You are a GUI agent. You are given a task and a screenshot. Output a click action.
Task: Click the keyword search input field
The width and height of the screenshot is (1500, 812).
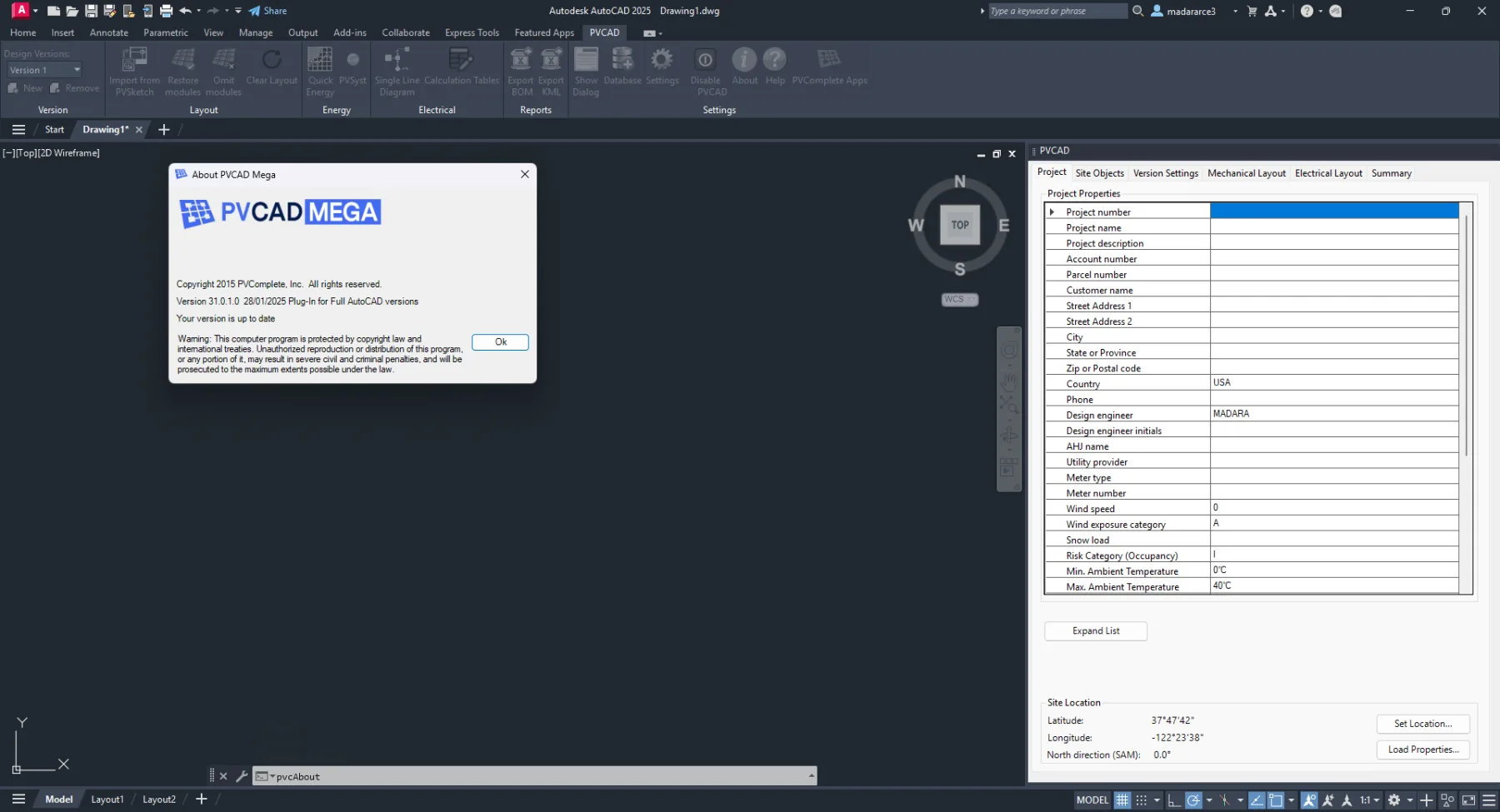pos(1057,11)
